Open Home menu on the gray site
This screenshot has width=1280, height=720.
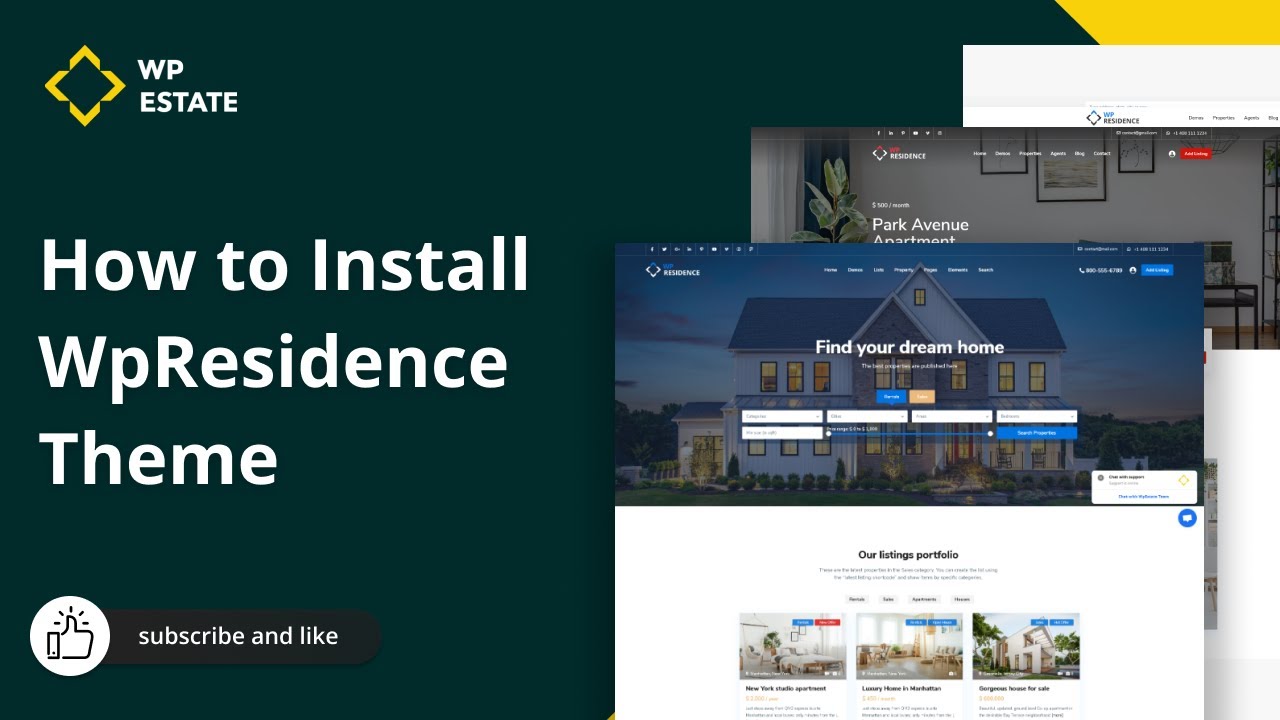click(x=980, y=154)
